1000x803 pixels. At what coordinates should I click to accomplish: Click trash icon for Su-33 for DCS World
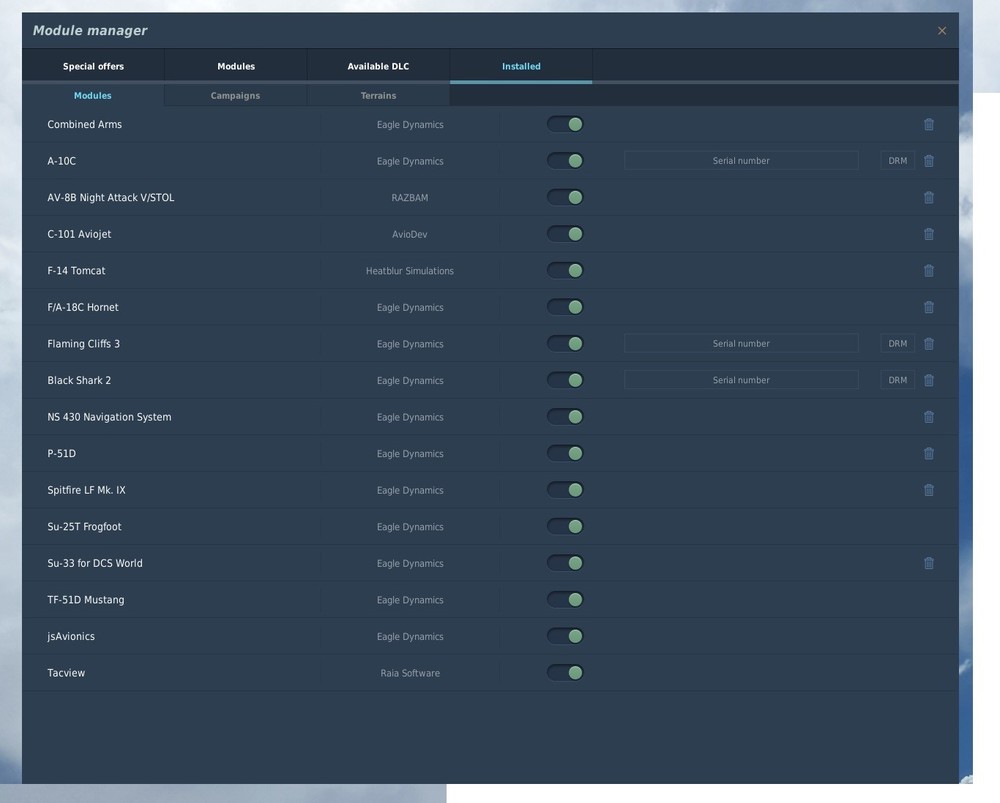click(x=929, y=563)
